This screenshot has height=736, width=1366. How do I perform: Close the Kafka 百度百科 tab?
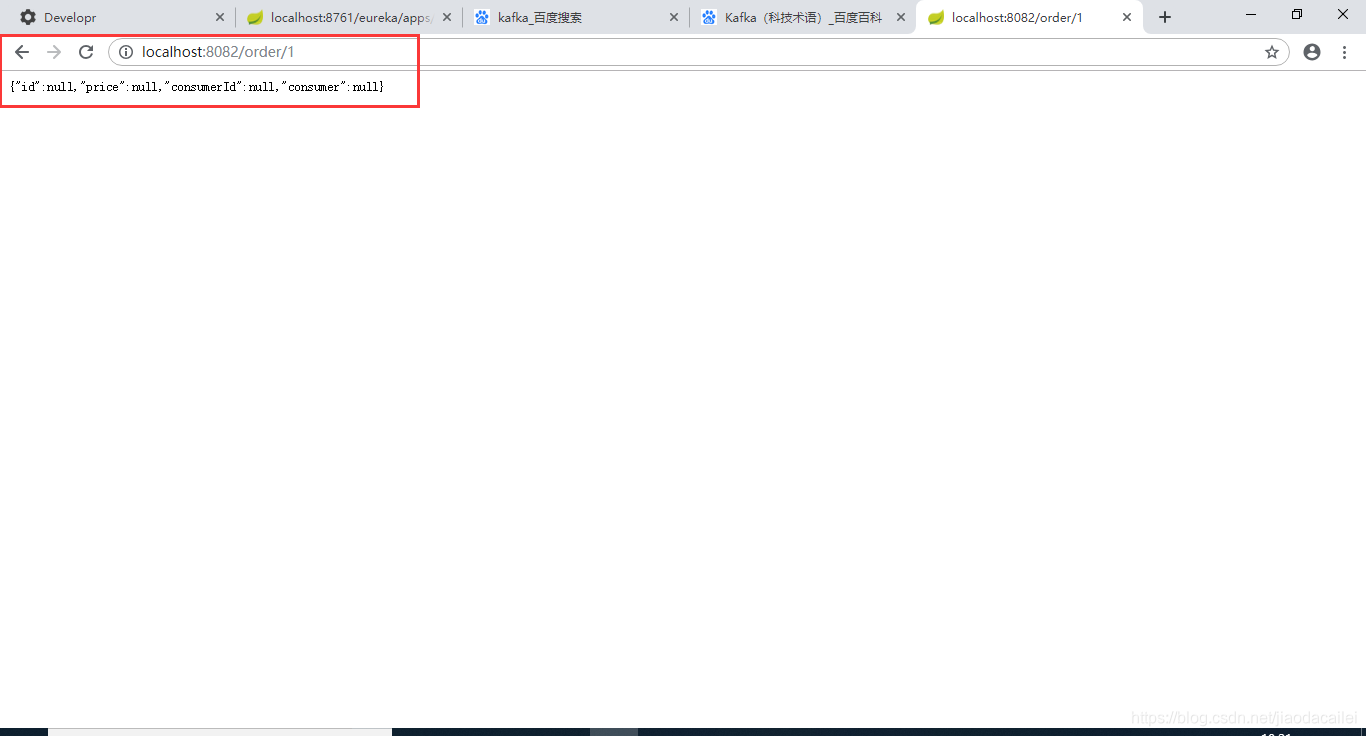(x=900, y=17)
